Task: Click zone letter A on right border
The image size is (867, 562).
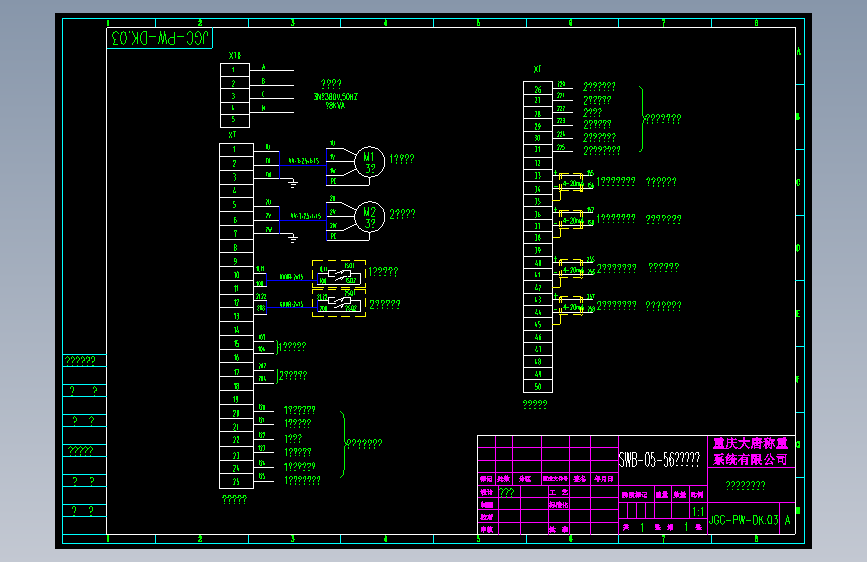Action: (798, 51)
